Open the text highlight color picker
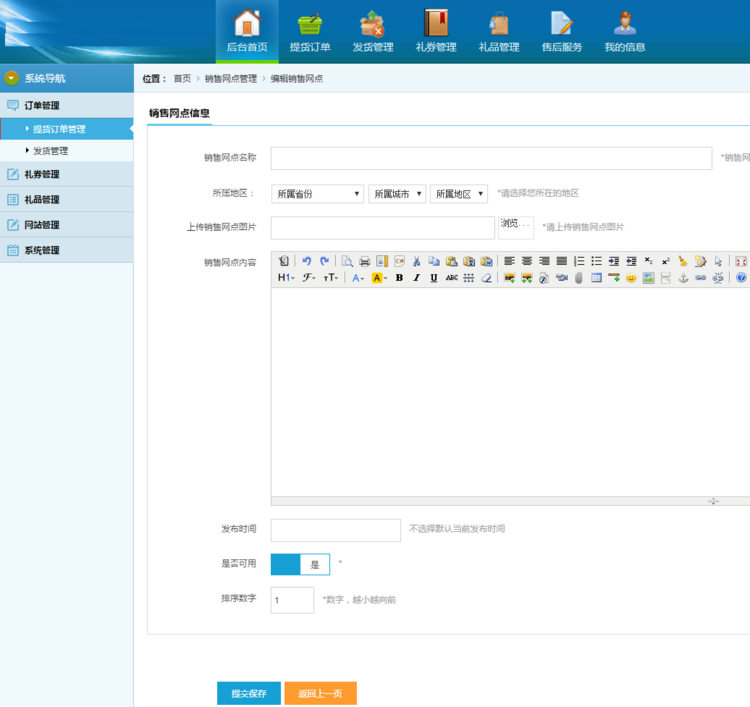The width and height of the screenshot is (750, 707). pyautogui.click(x=379, y=278)
